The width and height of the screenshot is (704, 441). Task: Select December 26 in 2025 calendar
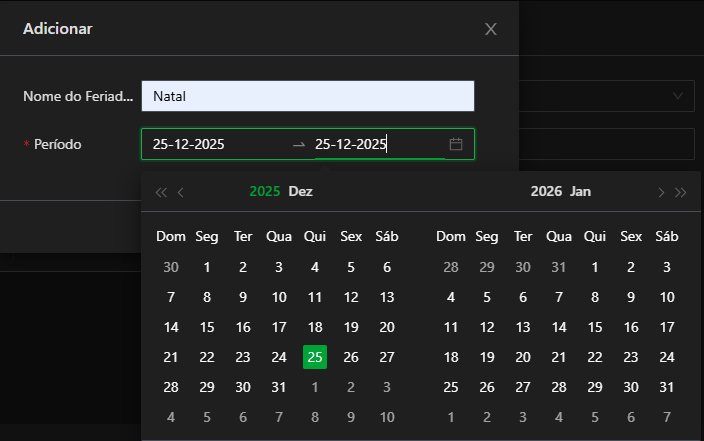pyautogui.click(x=351, y=357)
